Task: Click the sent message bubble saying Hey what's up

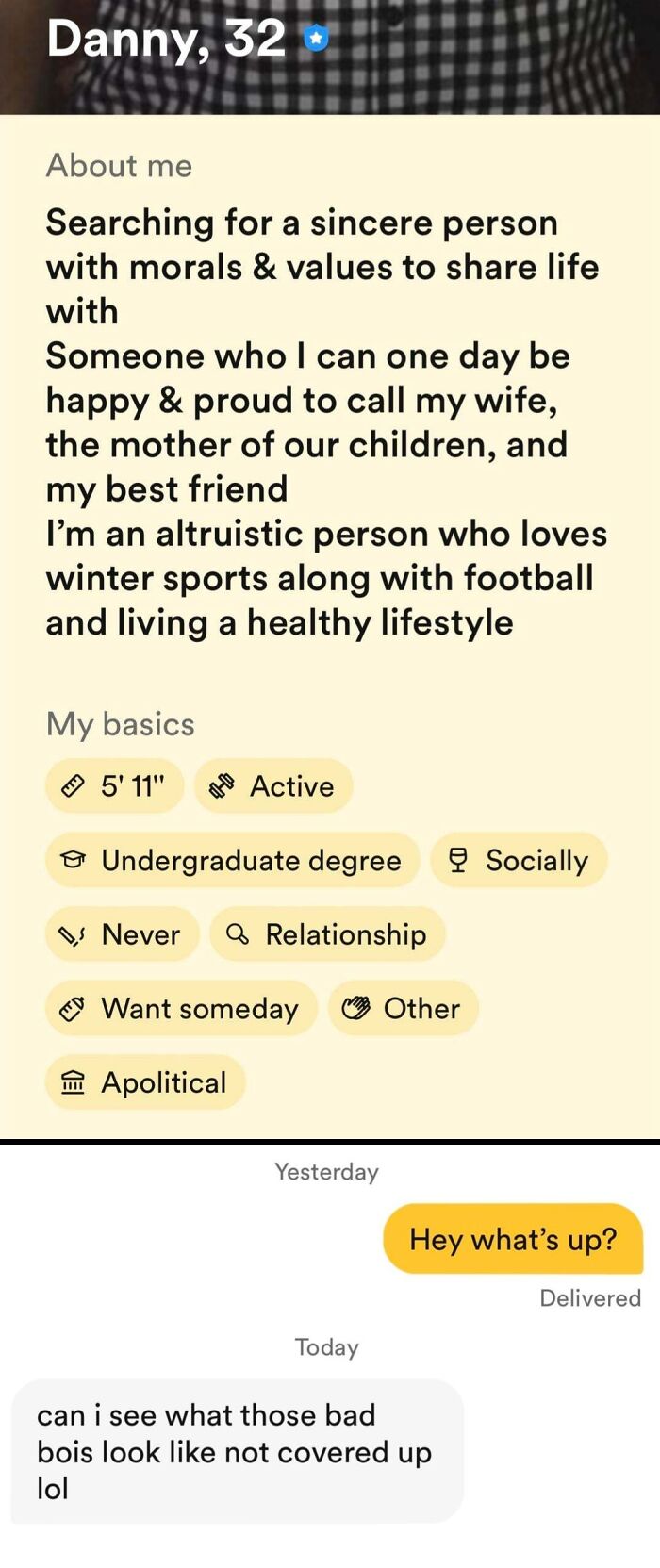Action: [x=513, y=1239]
